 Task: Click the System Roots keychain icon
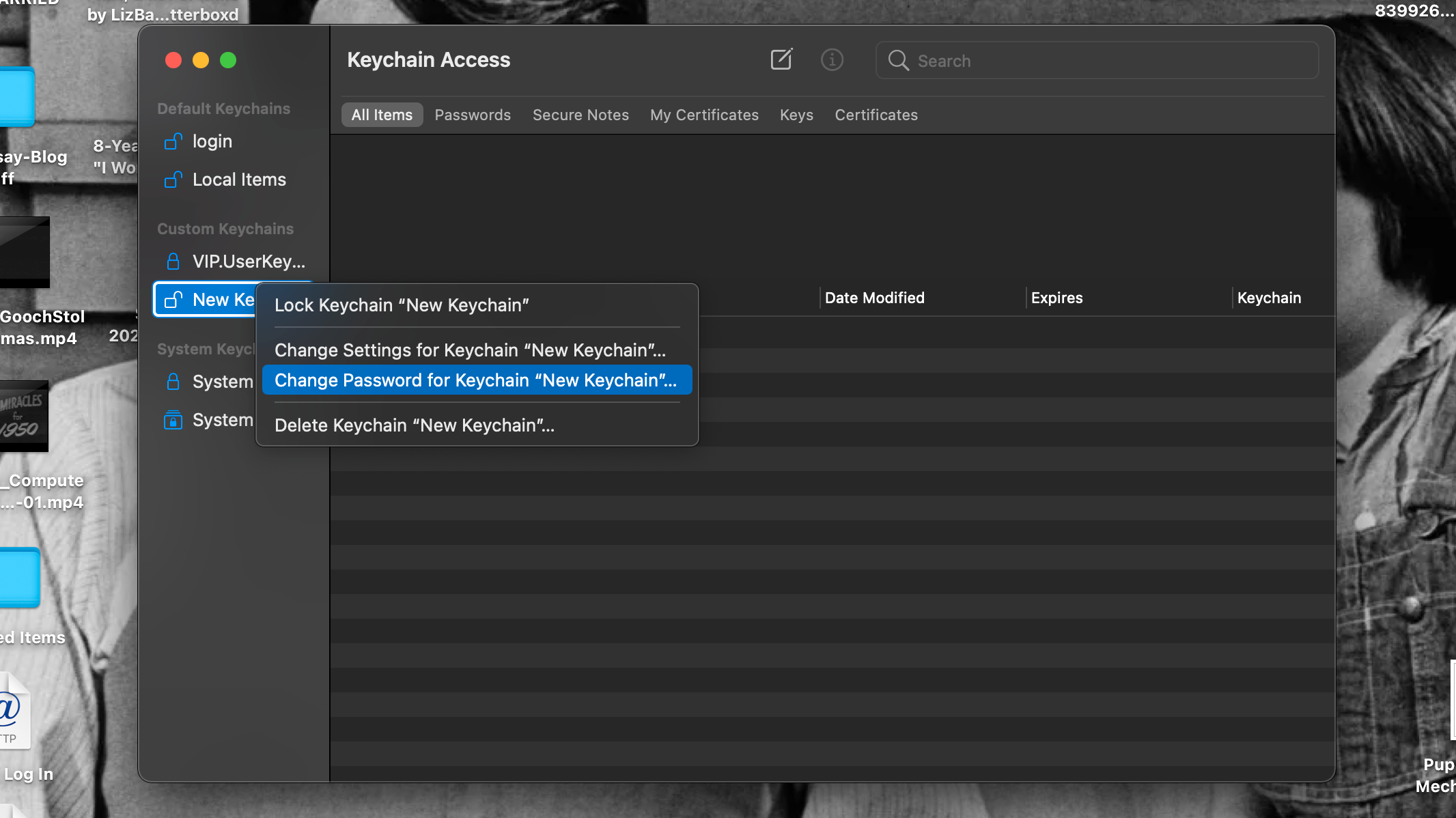(173, 420)
